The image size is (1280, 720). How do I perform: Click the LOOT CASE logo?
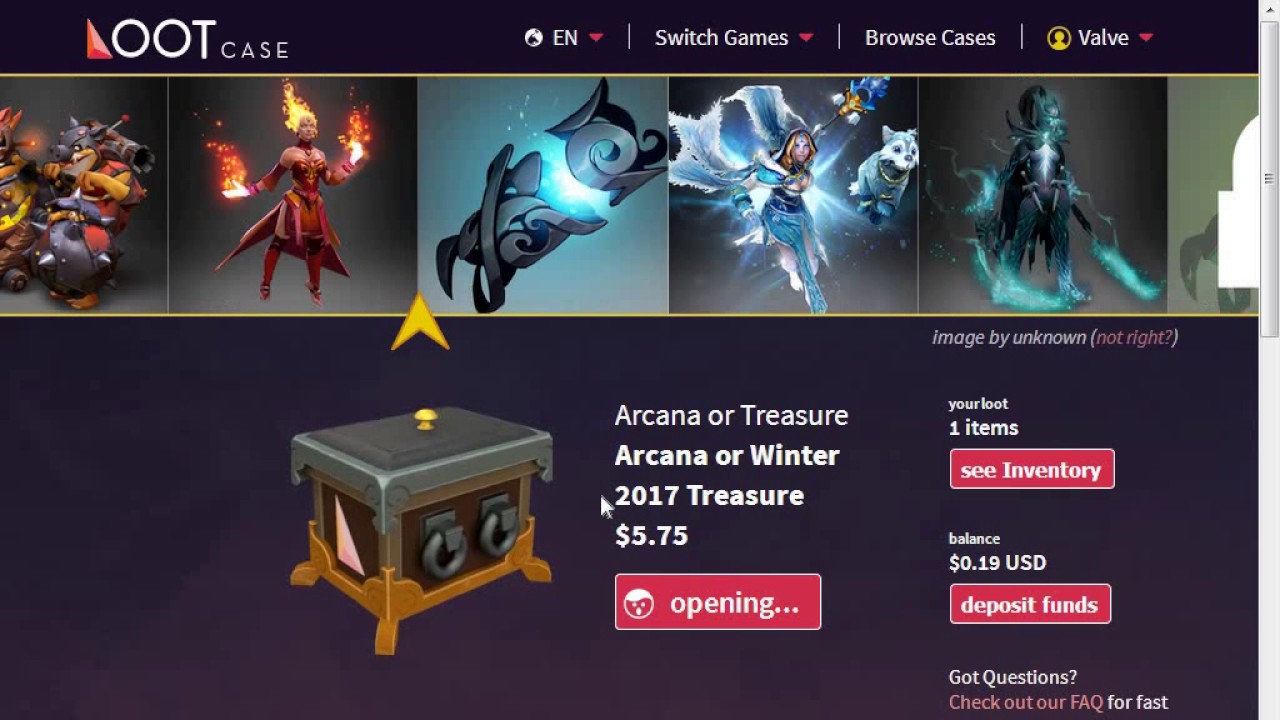coord(187,39)
